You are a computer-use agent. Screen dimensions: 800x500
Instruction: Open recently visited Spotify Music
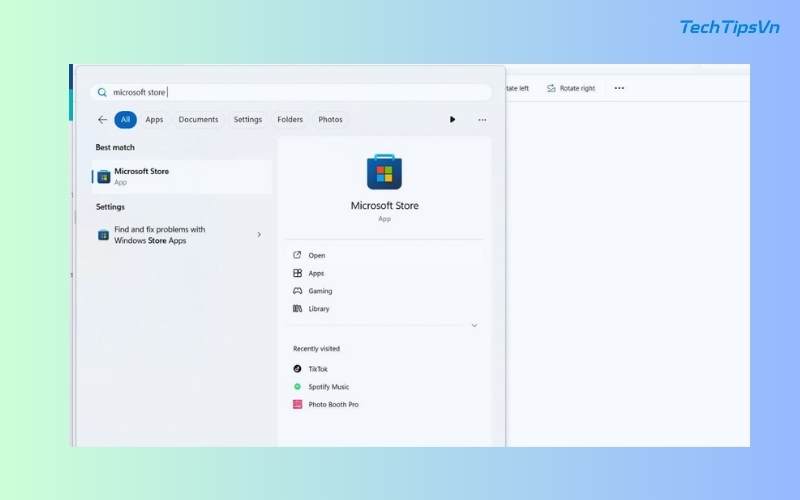point(329,387)
